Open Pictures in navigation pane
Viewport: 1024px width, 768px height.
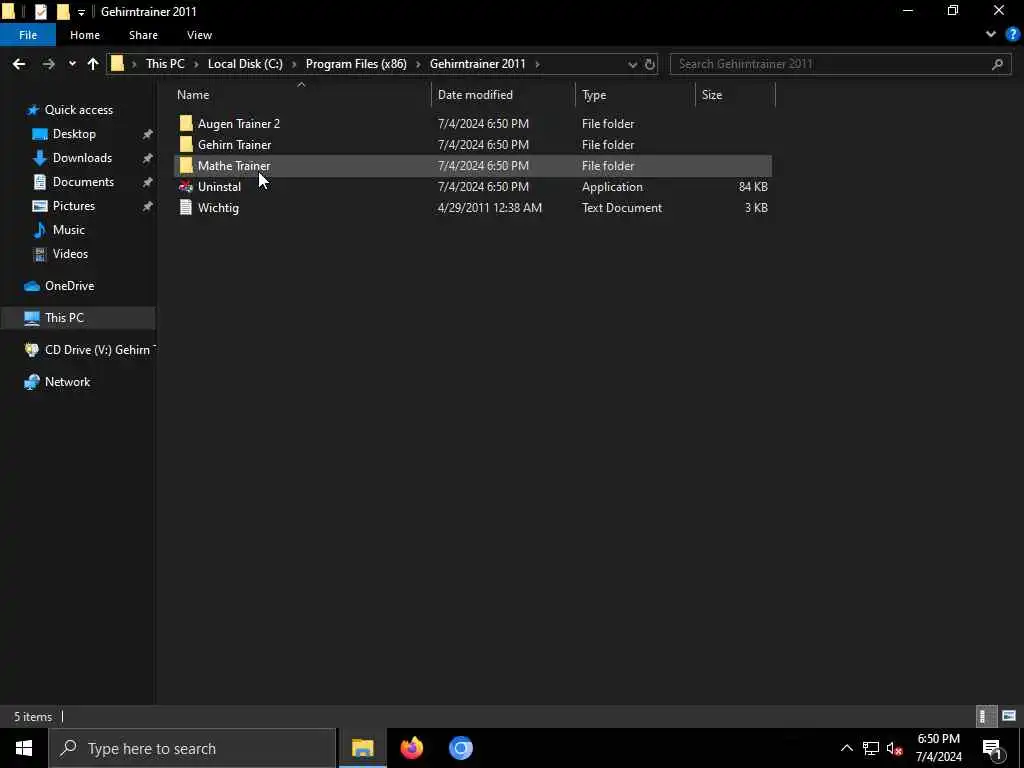pyautogui.click(x=74, y=206)
